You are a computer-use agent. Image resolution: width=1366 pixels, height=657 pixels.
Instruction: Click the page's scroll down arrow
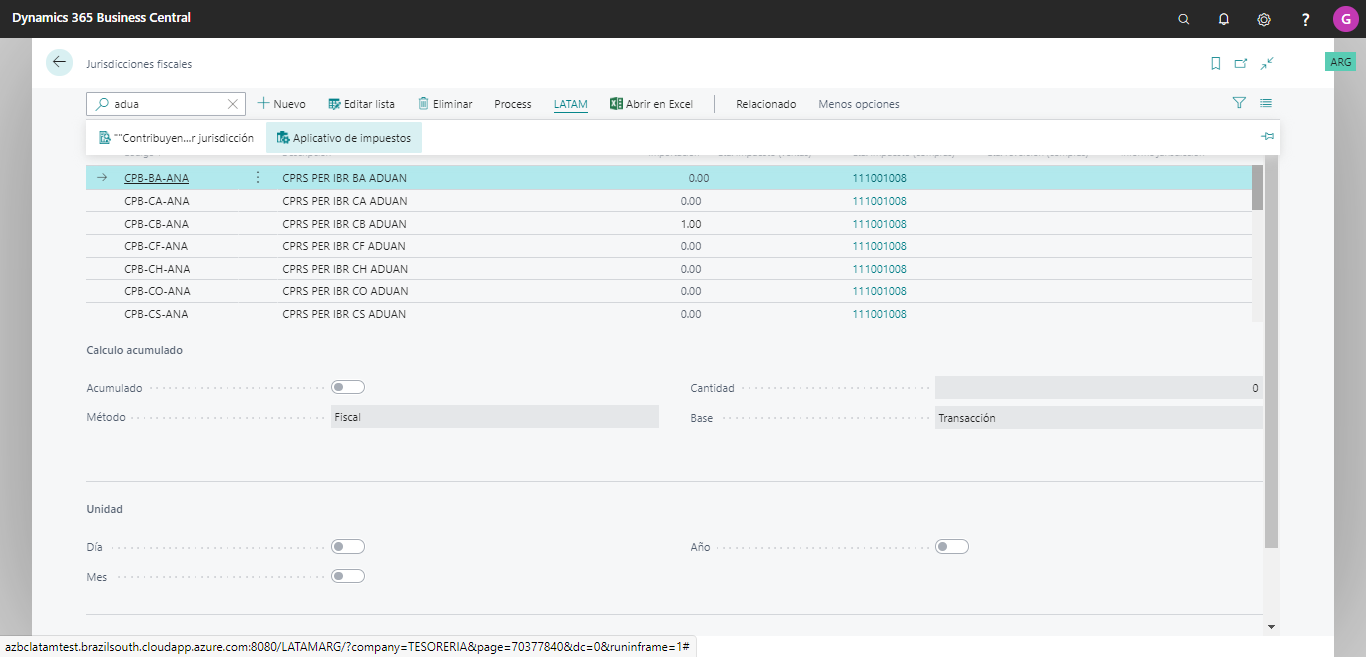coord(1271,627)
